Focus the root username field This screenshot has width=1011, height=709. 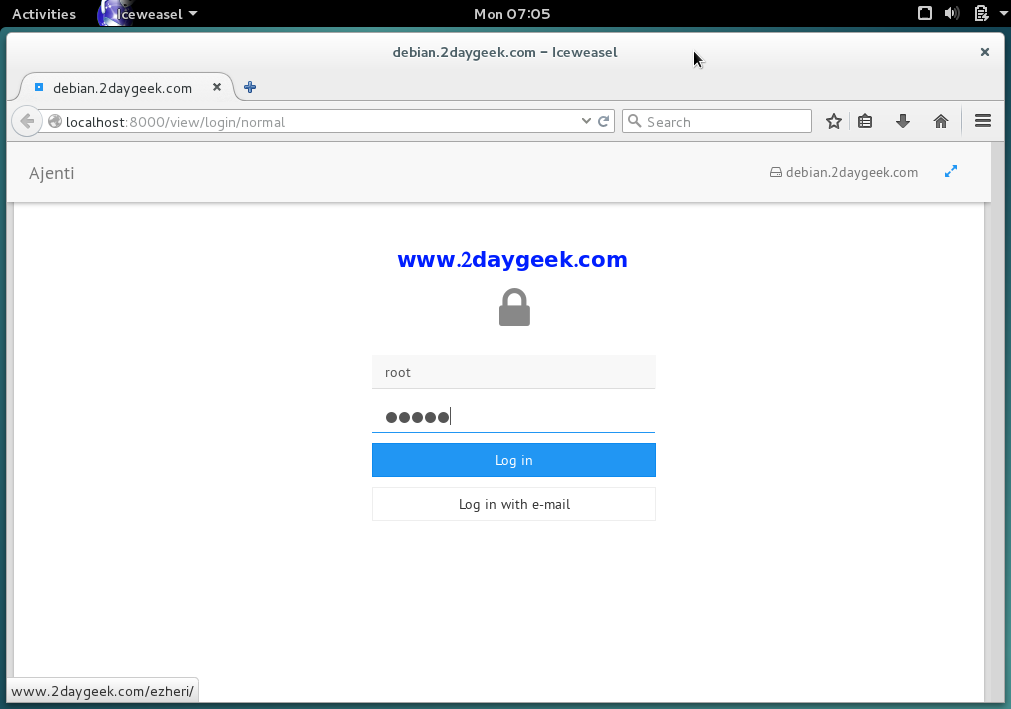tap(514, 372)
